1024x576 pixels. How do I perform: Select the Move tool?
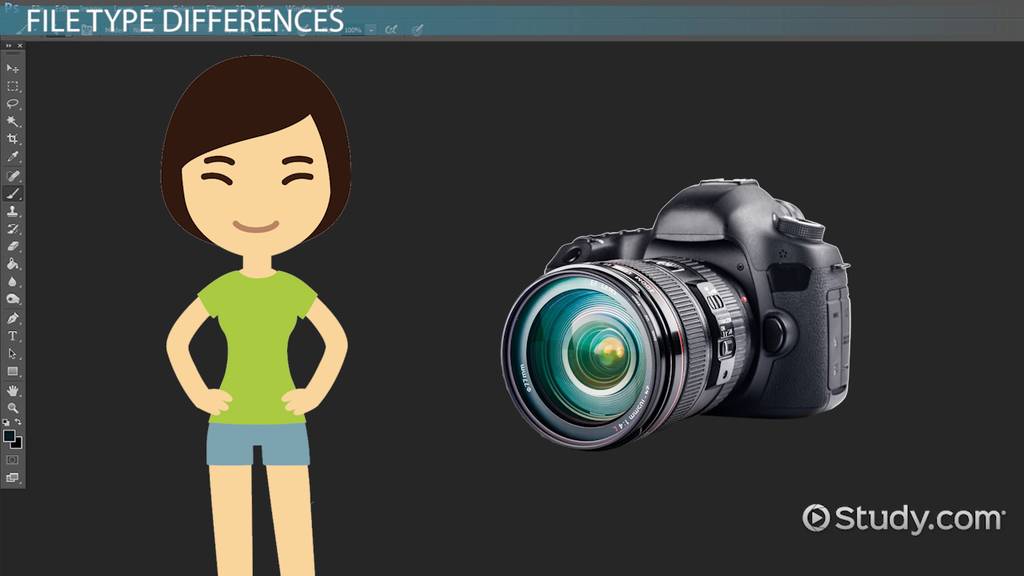click(13, 68)
